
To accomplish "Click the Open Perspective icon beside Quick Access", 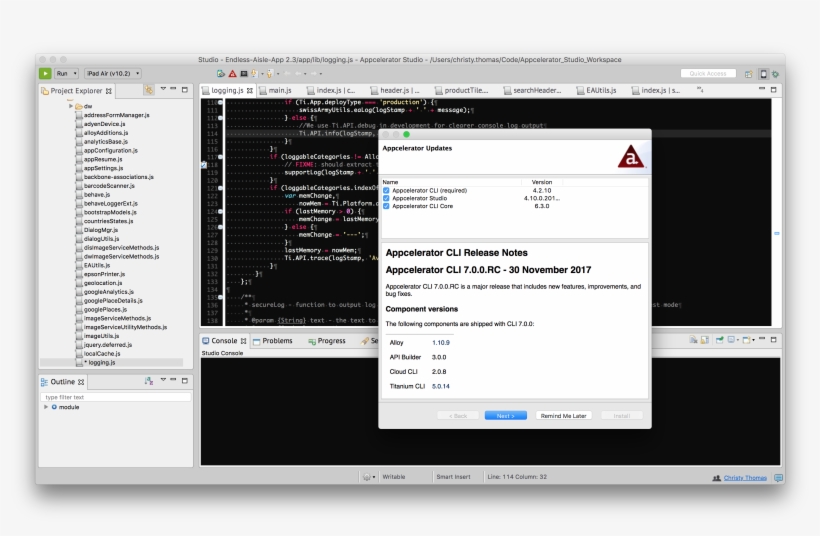I will point(749,73).
